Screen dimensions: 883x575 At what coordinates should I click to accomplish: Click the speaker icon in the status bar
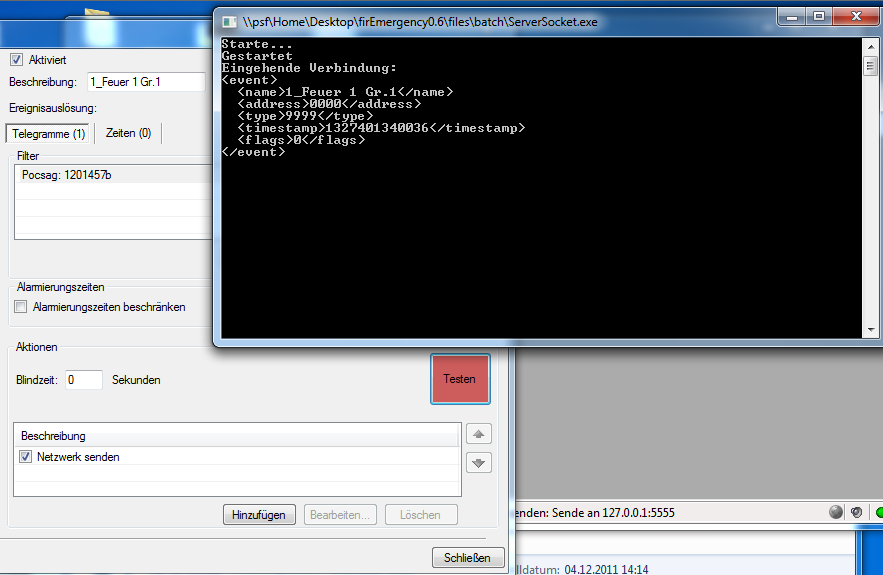pyautogui.click(x=857, y=512)
